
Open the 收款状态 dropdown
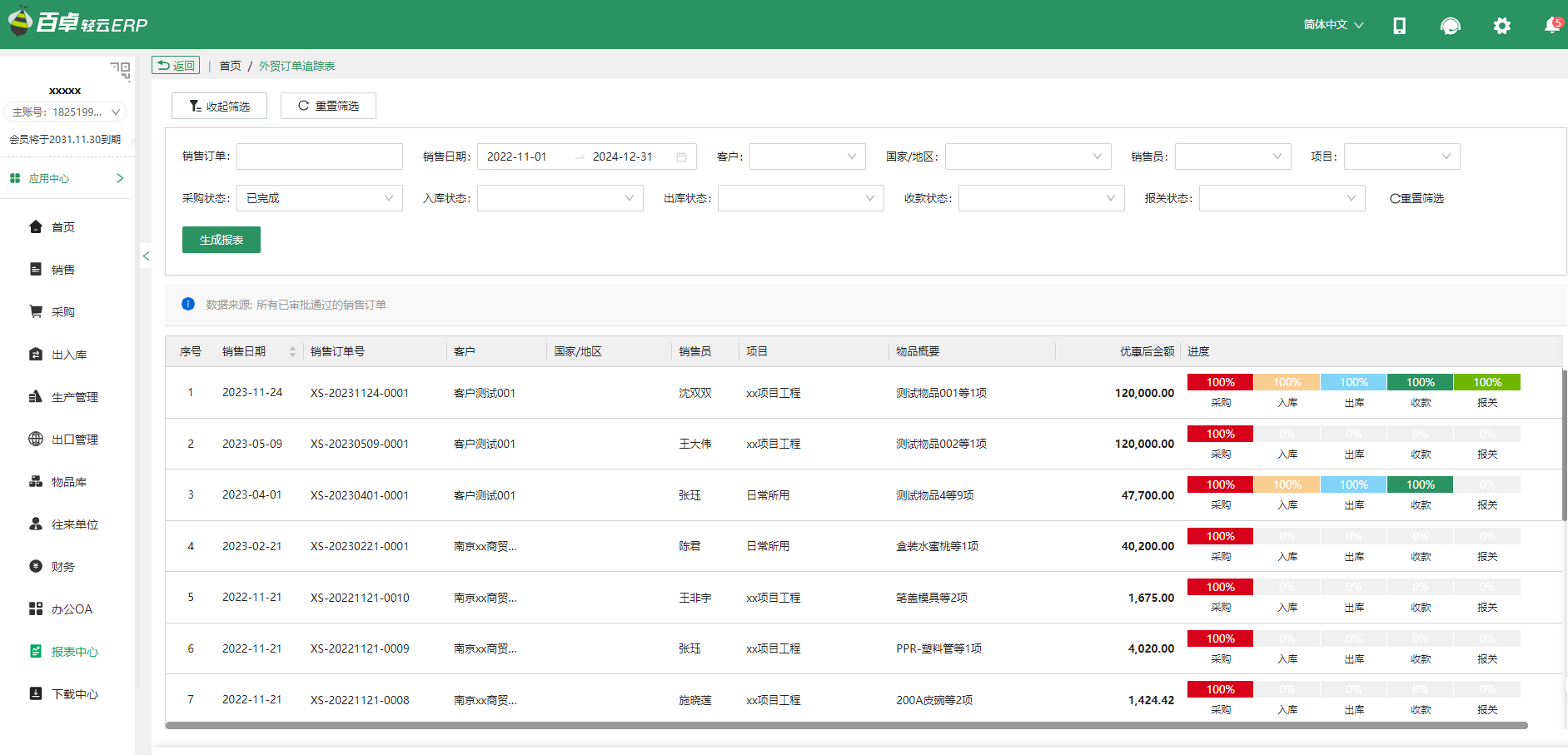1041,198
